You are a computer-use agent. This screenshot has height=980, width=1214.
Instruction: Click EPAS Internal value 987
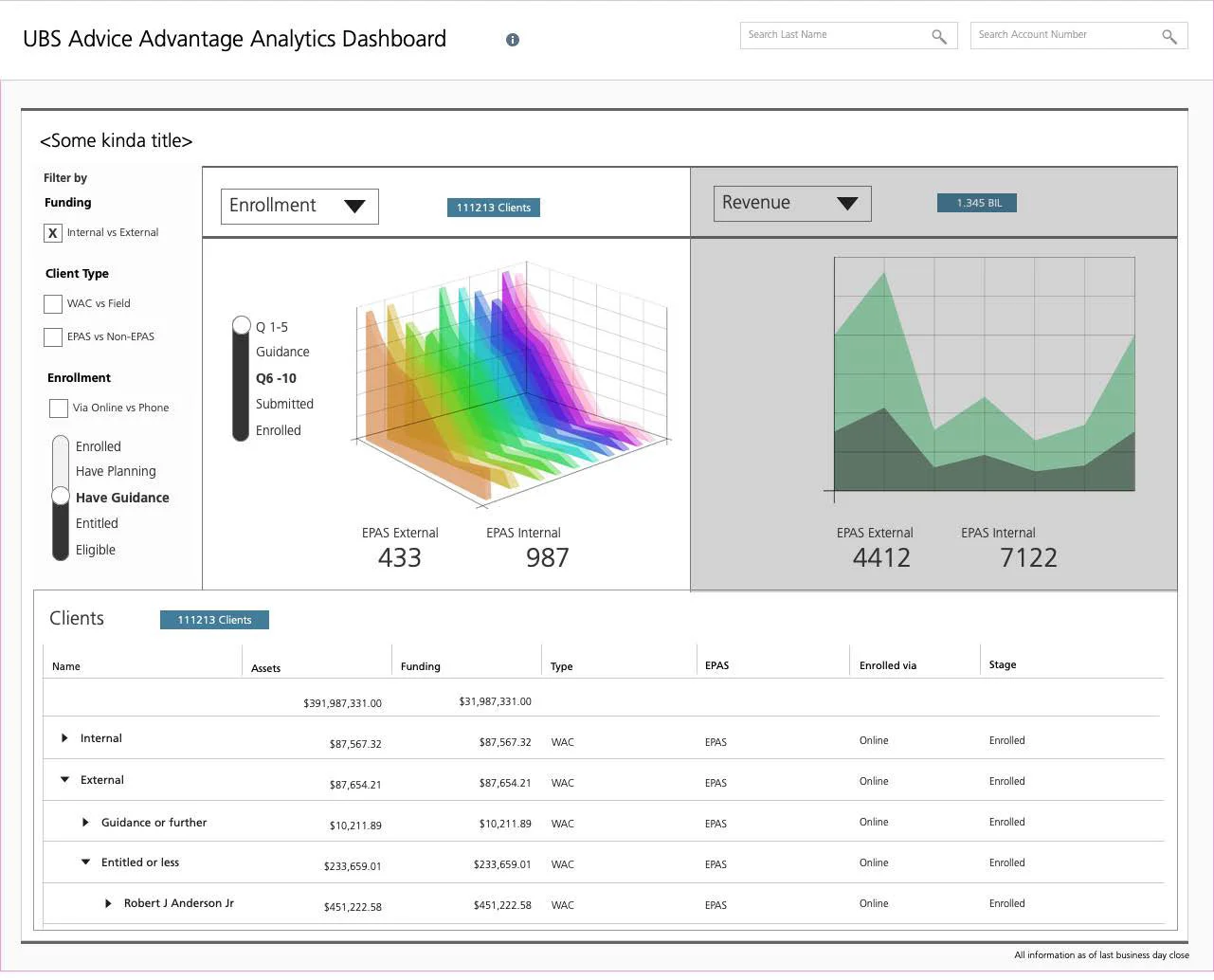coord(548,557)
